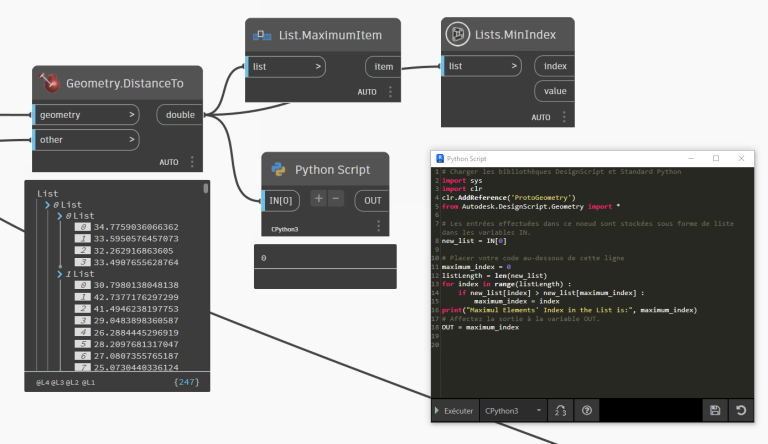Click the Python Script node logo icon

click(x=278, y=170)
